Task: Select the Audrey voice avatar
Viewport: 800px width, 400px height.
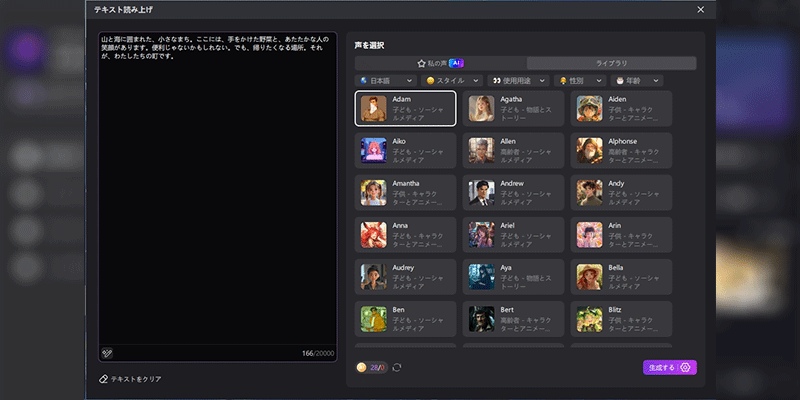Action: (x=373, y=277)
